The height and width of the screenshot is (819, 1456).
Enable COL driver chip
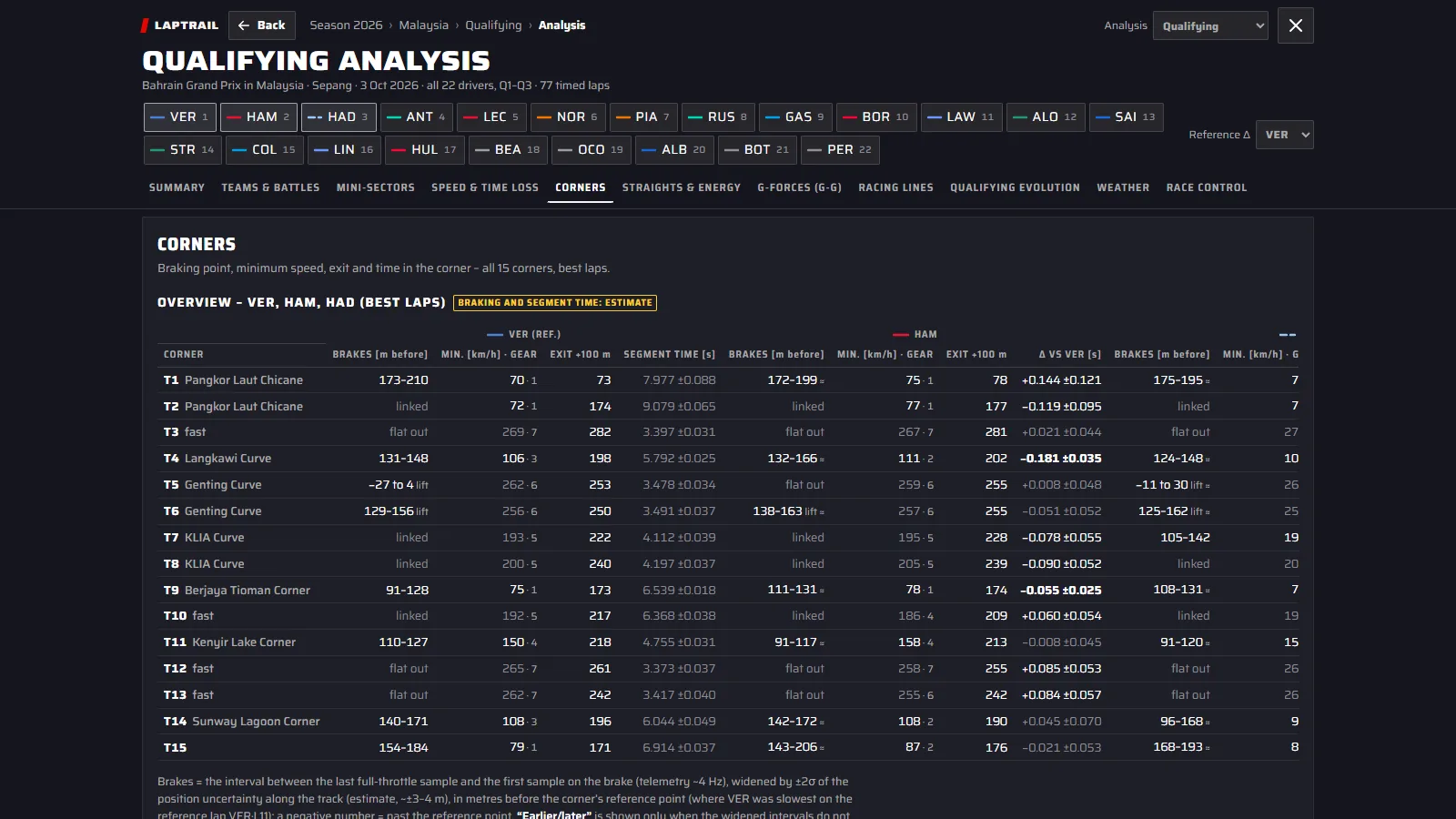click(265, 150)
